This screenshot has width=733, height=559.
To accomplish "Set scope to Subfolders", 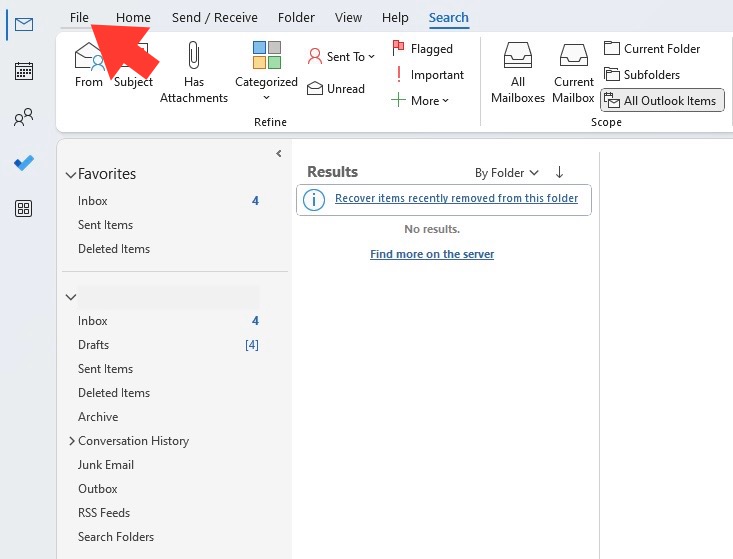I will 642,75.
